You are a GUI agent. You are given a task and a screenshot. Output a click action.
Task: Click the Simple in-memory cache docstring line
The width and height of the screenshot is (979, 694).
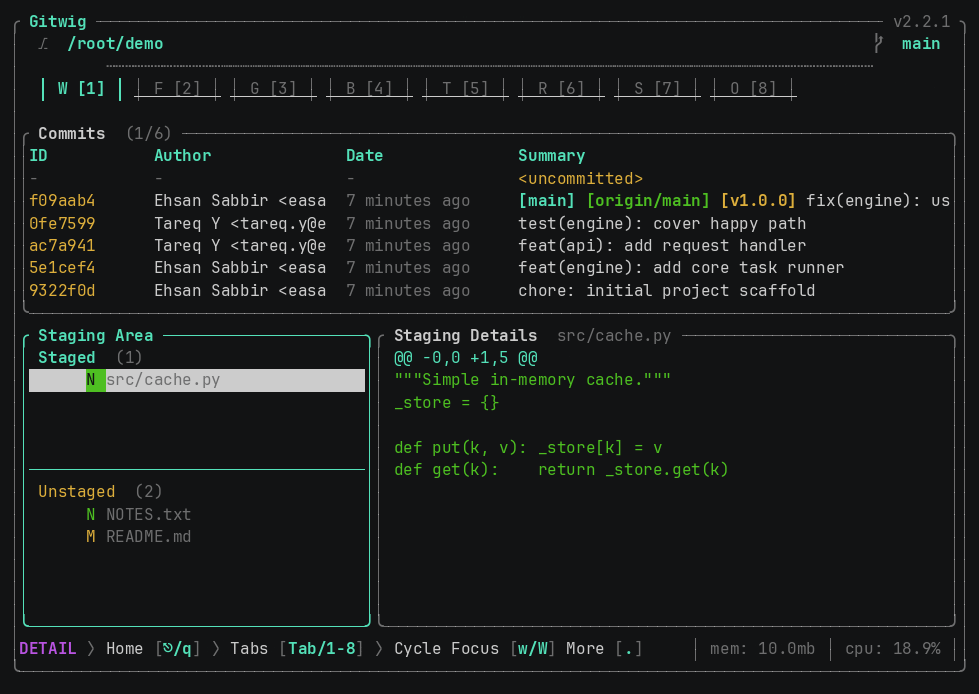click(533, 380)
